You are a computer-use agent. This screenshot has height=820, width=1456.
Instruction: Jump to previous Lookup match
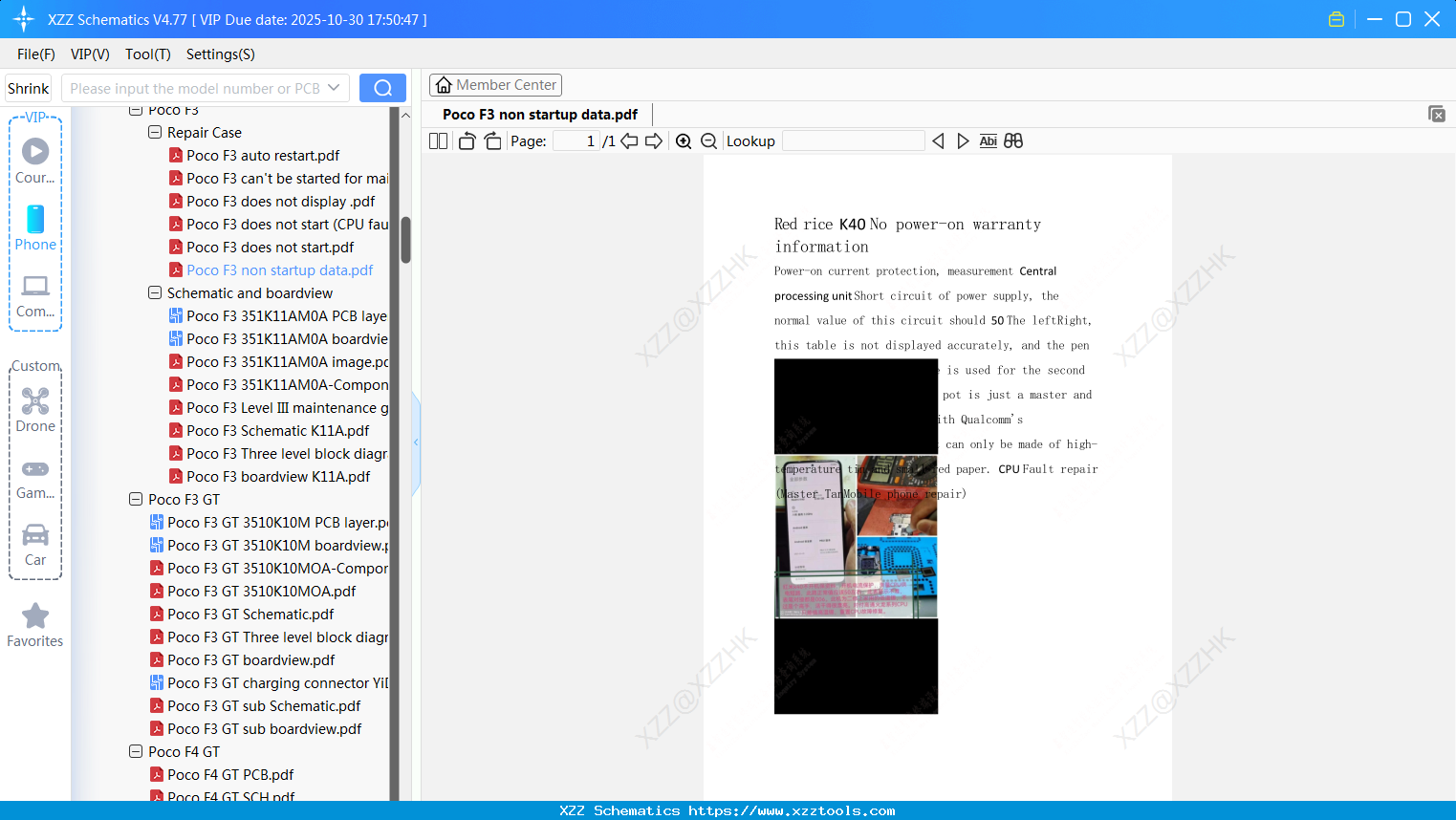(x=938, y=141)
